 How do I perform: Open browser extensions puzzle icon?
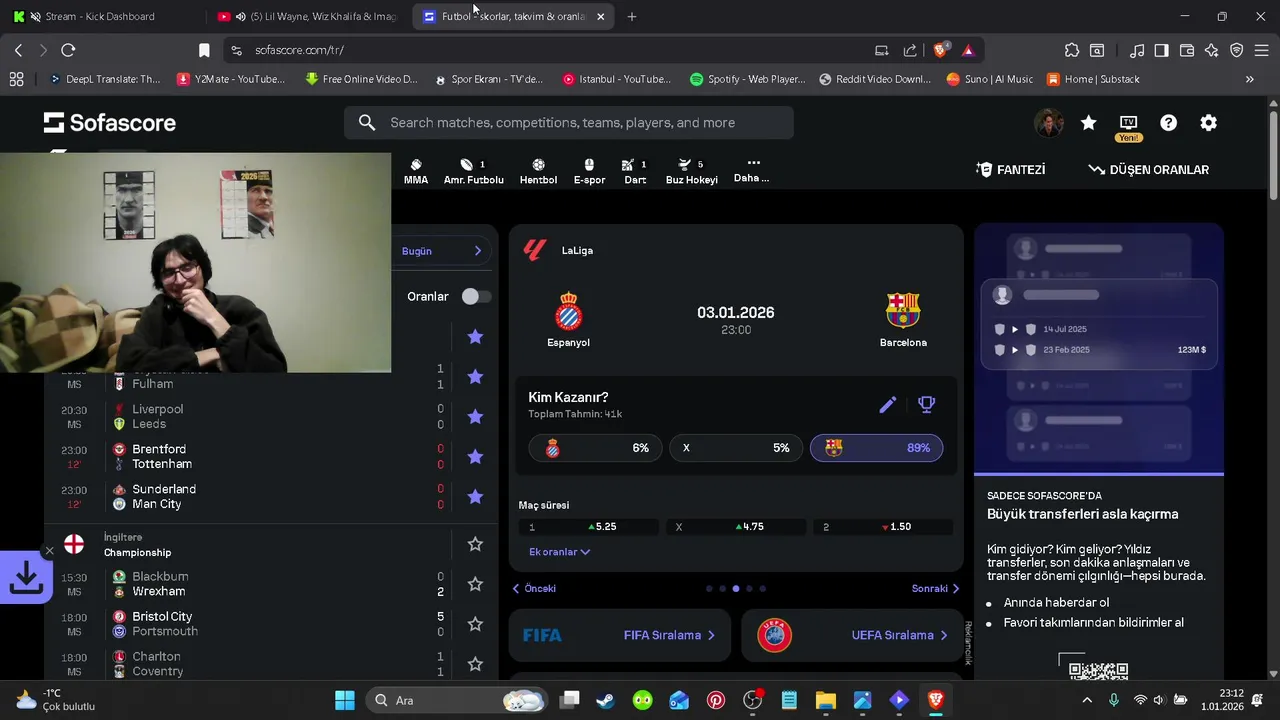[1071, 50]
